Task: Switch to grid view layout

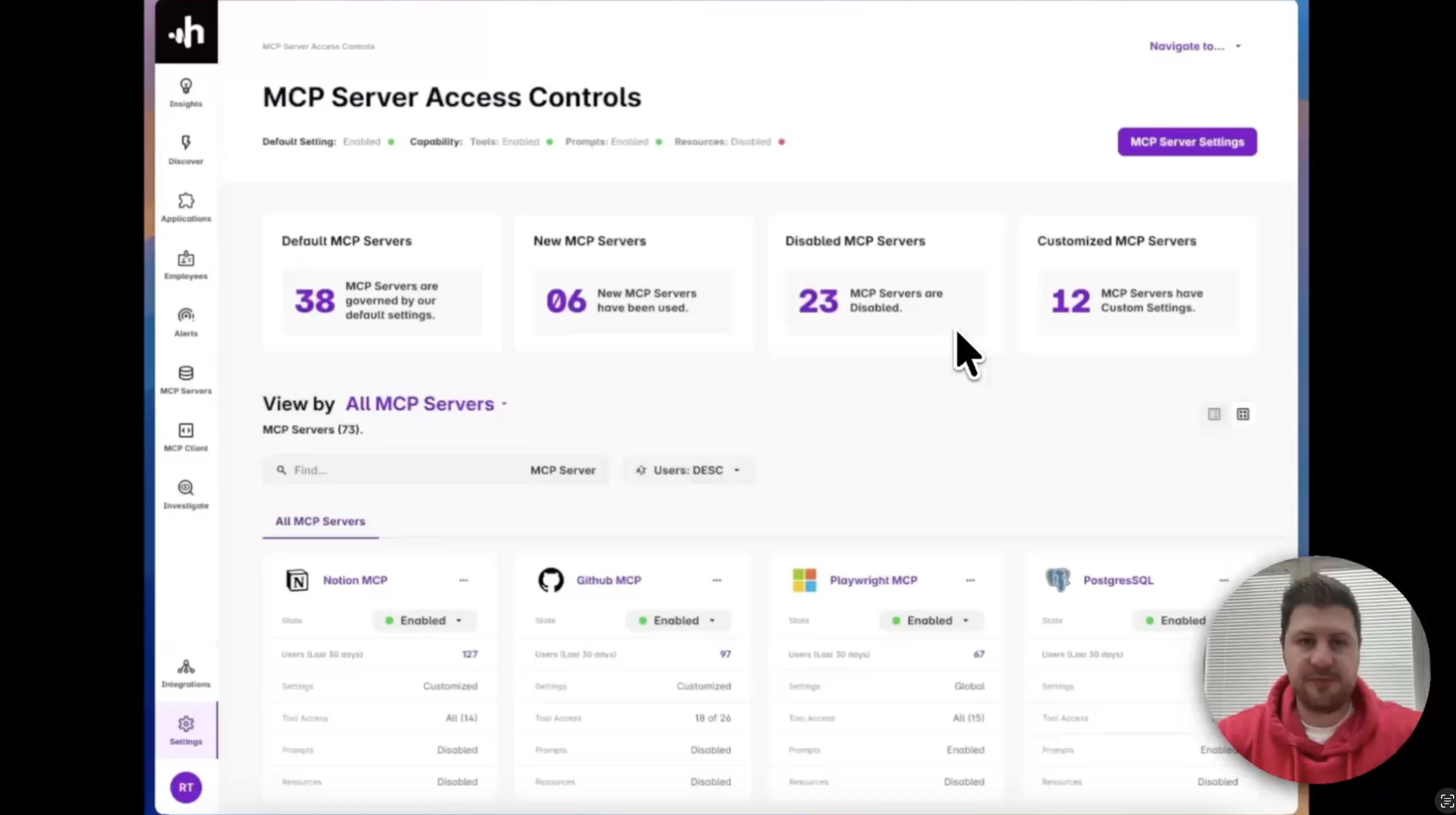Action: click(x=1242, y=414)
